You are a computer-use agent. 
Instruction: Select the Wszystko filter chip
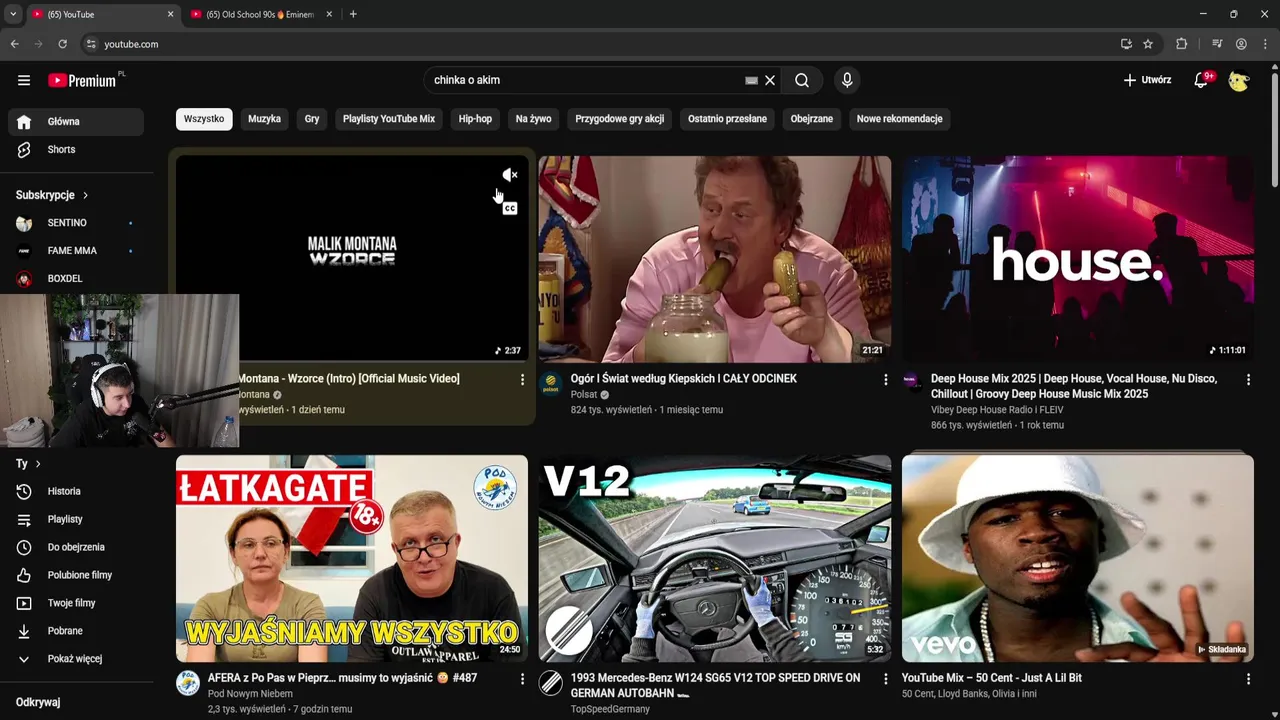point(204,119)
